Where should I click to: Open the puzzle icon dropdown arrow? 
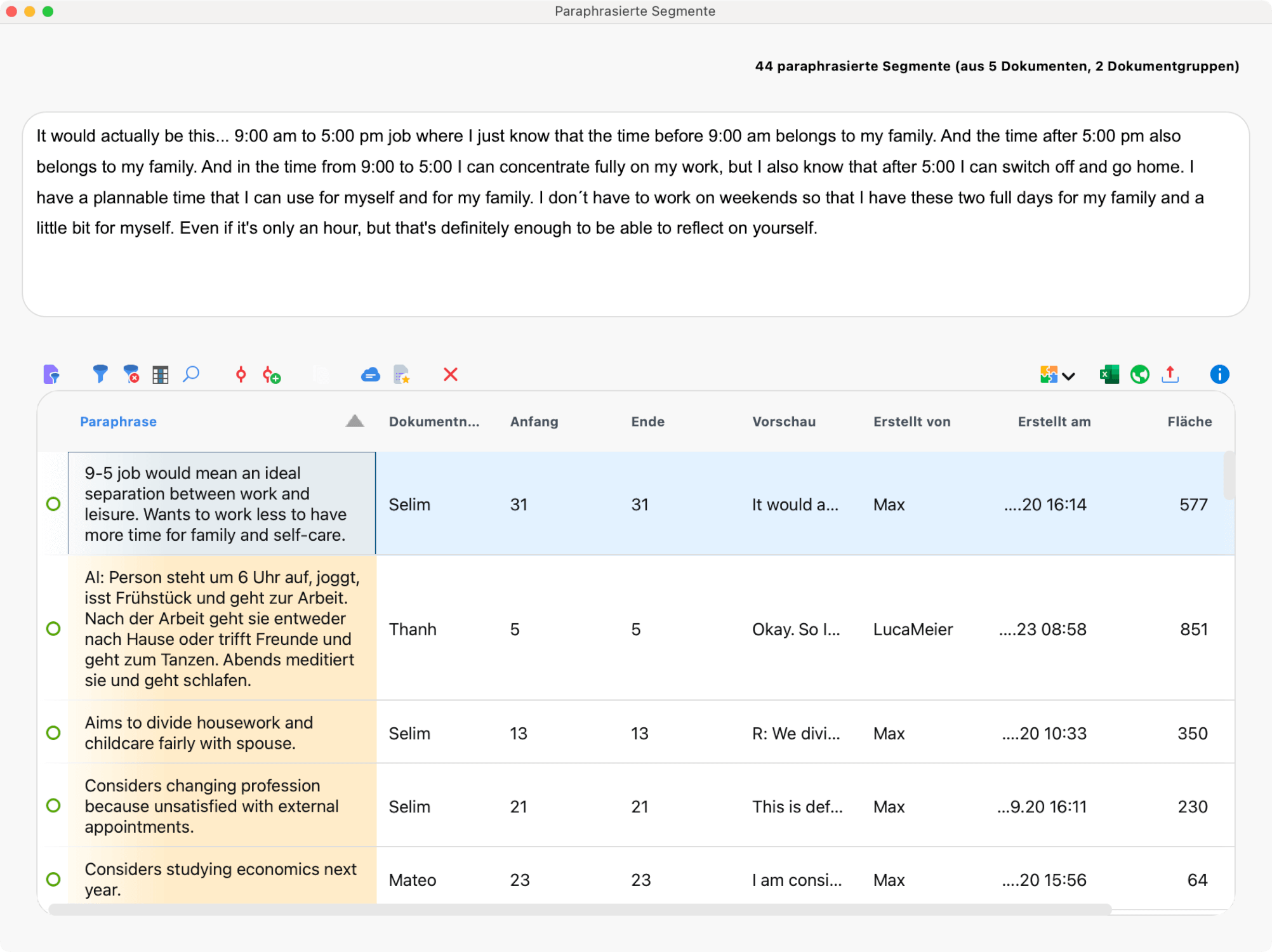(x=1068, y=376)
